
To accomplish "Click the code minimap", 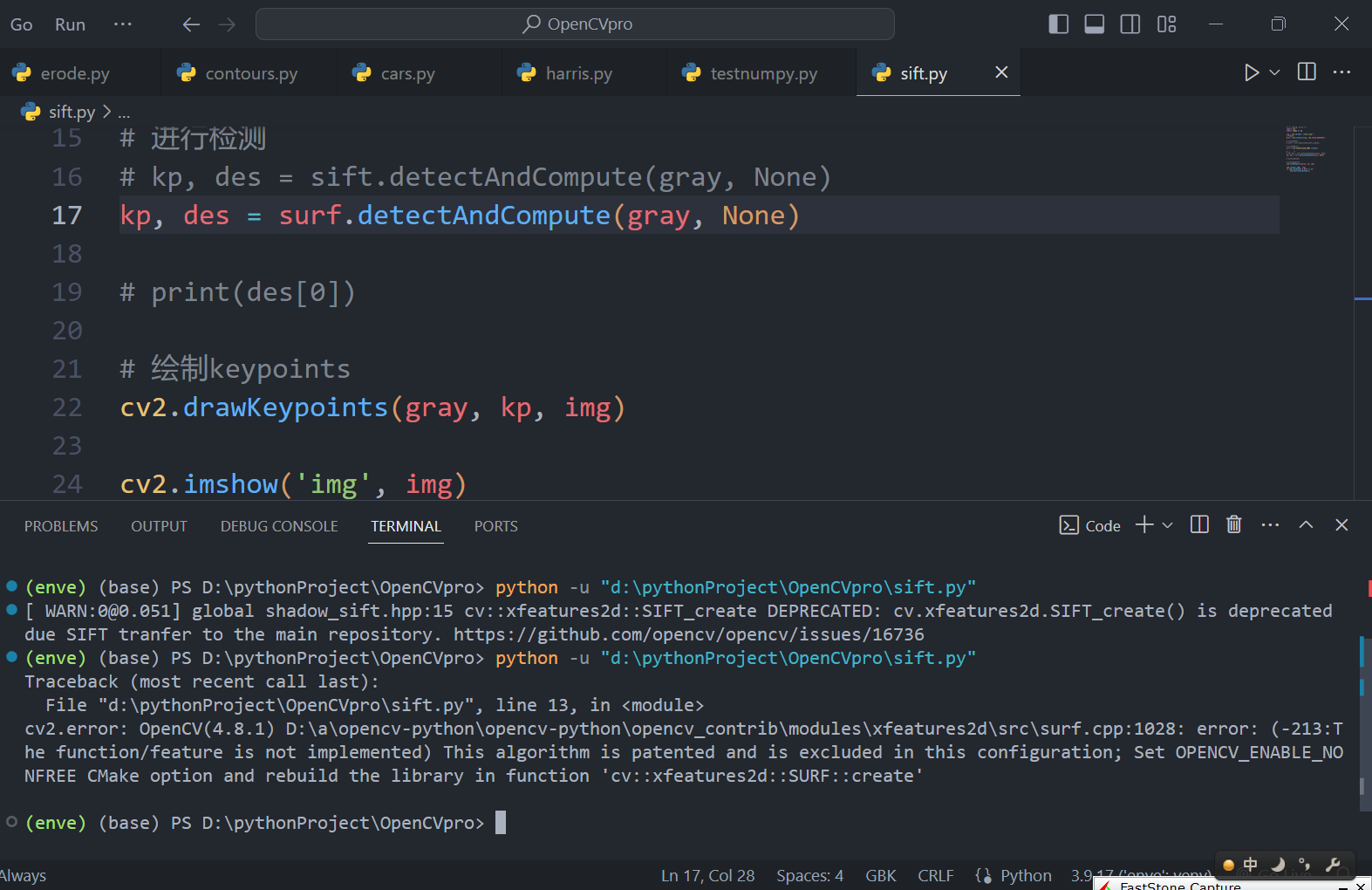I will 1306,149.
